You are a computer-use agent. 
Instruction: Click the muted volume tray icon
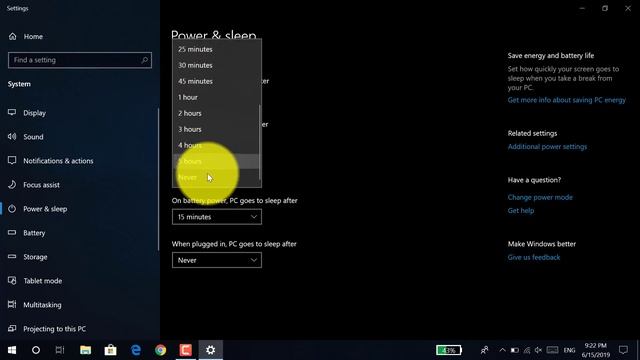(x=539, y=350)
